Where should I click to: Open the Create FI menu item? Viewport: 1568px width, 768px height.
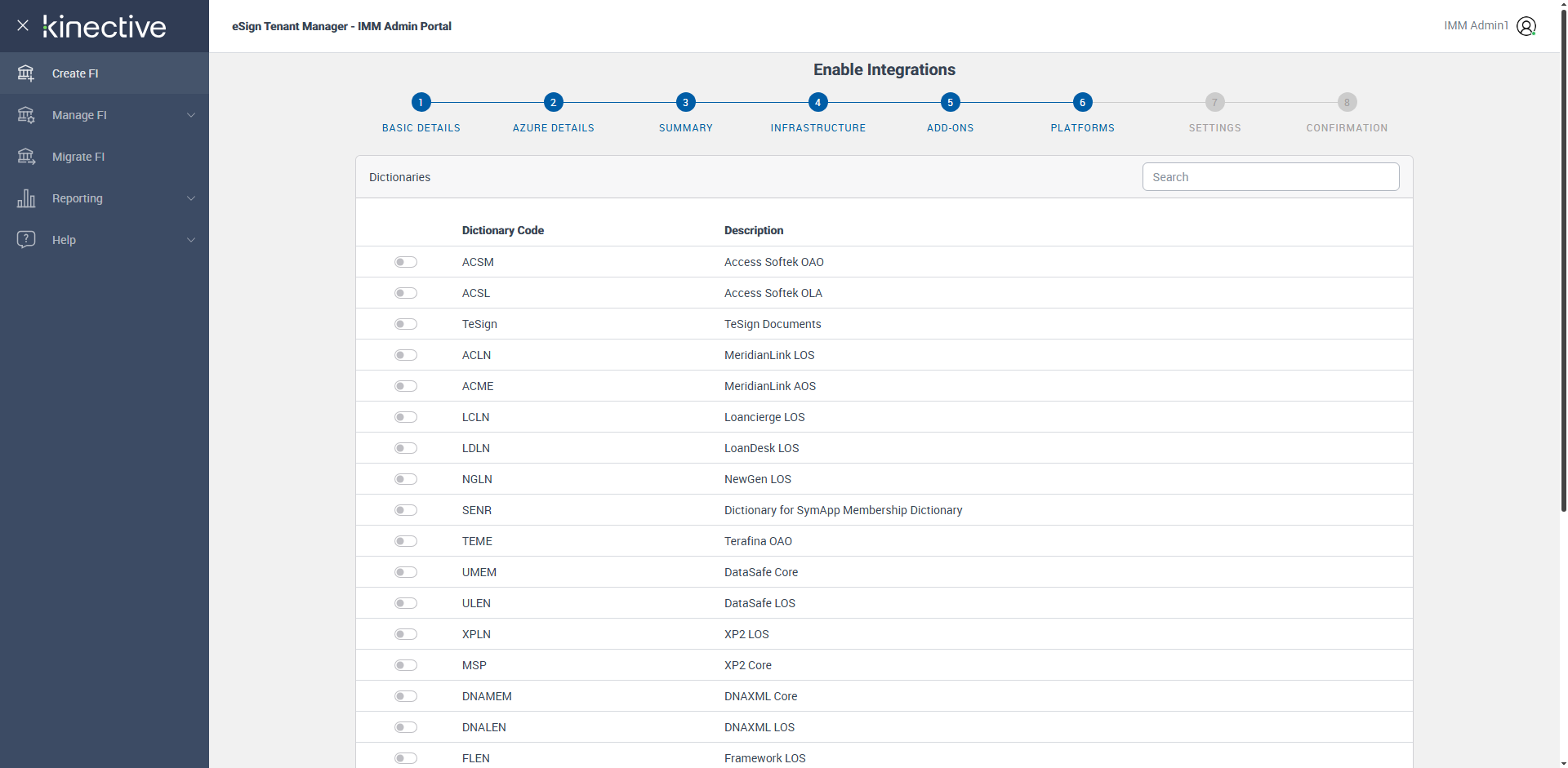[105, 73]
